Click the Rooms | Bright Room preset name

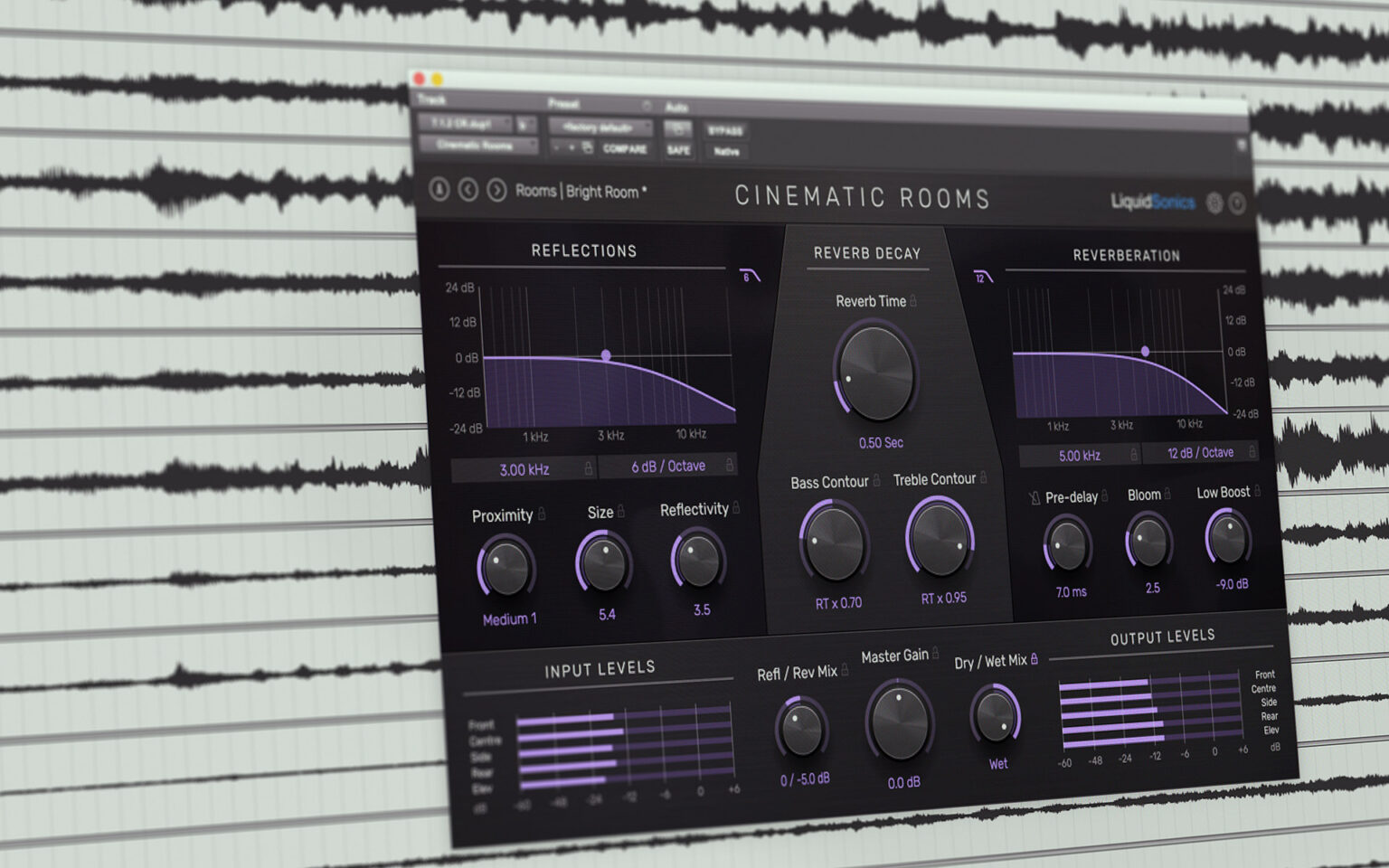pos(579,192)
